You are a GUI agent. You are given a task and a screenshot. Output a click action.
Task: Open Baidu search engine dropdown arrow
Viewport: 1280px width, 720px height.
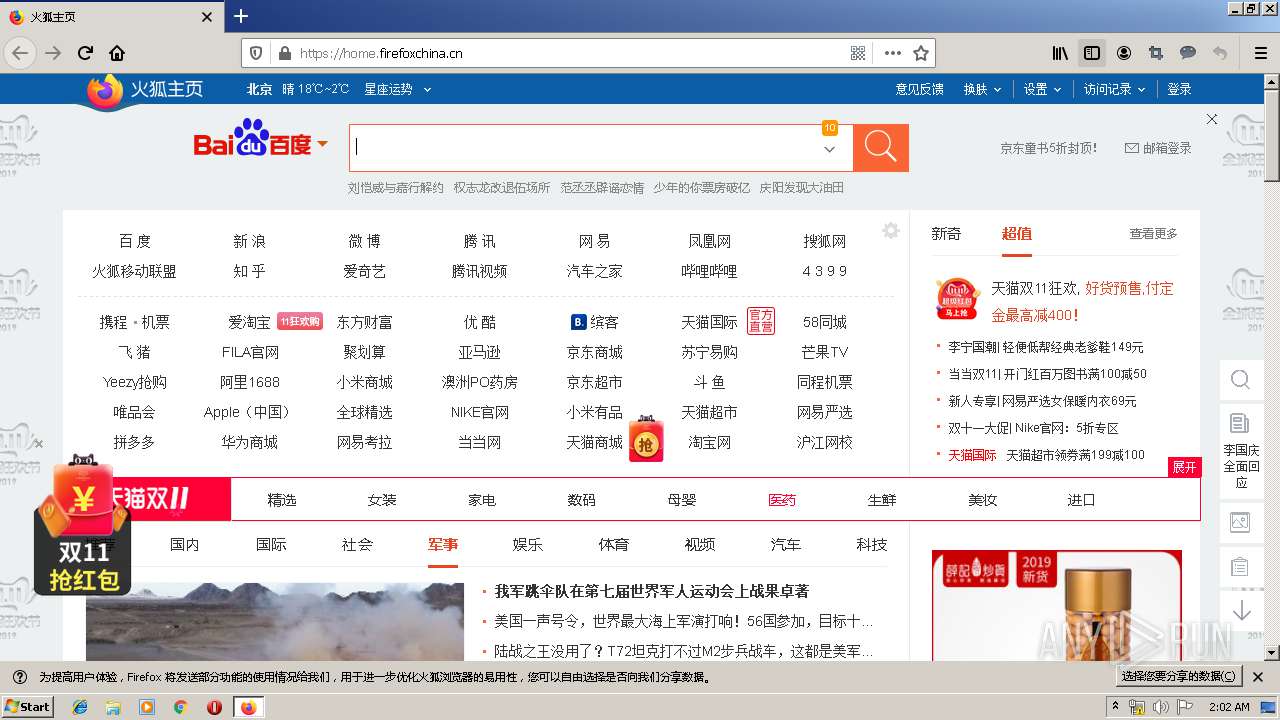pos(322,144)
